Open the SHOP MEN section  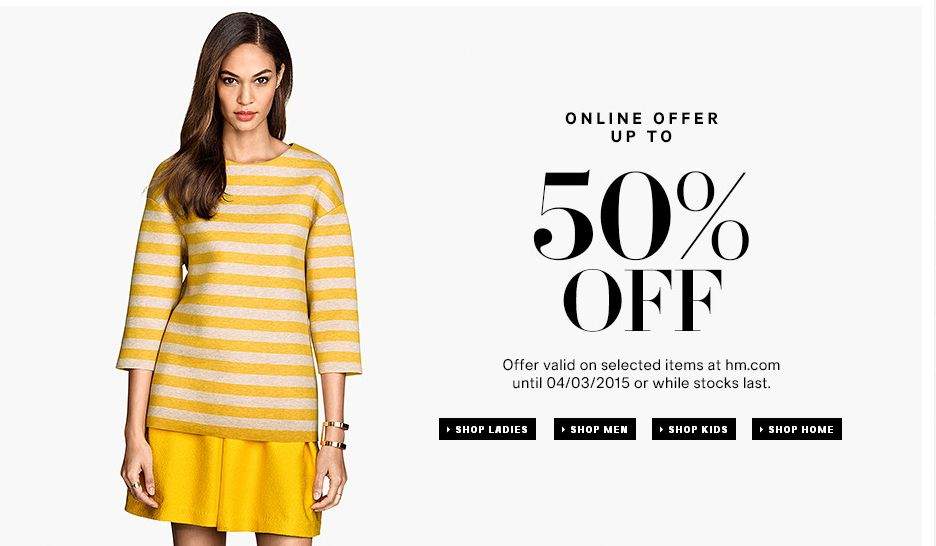tap(595, 429)
